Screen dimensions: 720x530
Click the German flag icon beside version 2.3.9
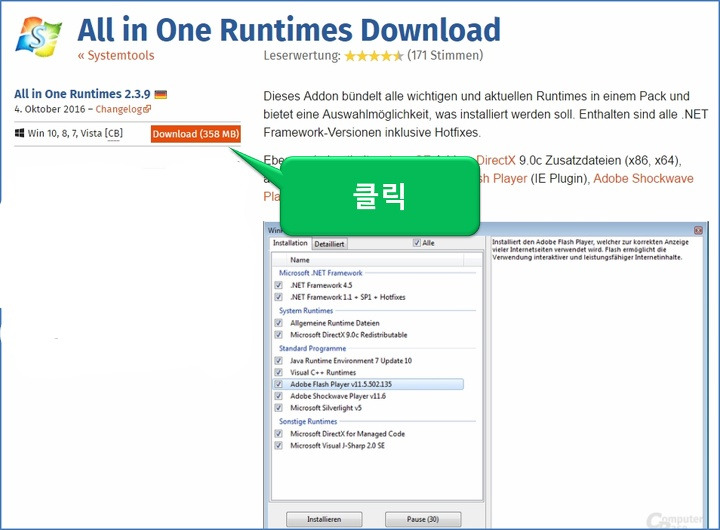(161, 95)
